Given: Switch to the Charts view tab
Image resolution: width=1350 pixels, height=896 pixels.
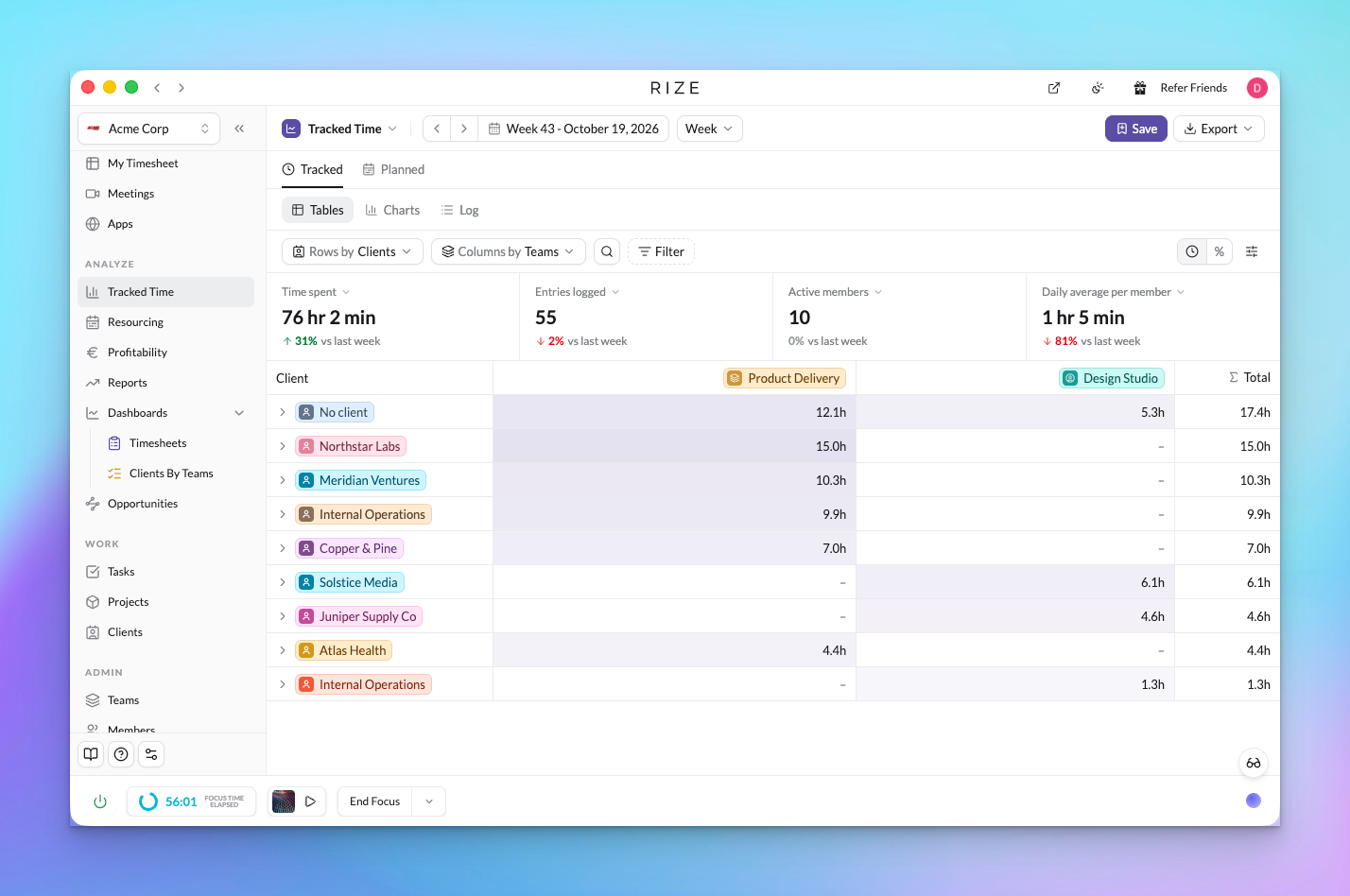Looking at the screenshot, I should pos(392,210).
